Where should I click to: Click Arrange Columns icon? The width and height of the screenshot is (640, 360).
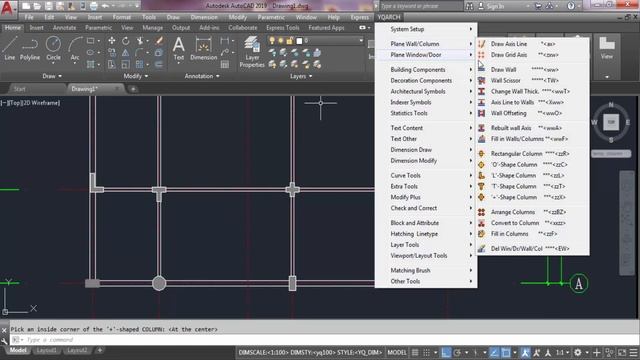point(482,212)
